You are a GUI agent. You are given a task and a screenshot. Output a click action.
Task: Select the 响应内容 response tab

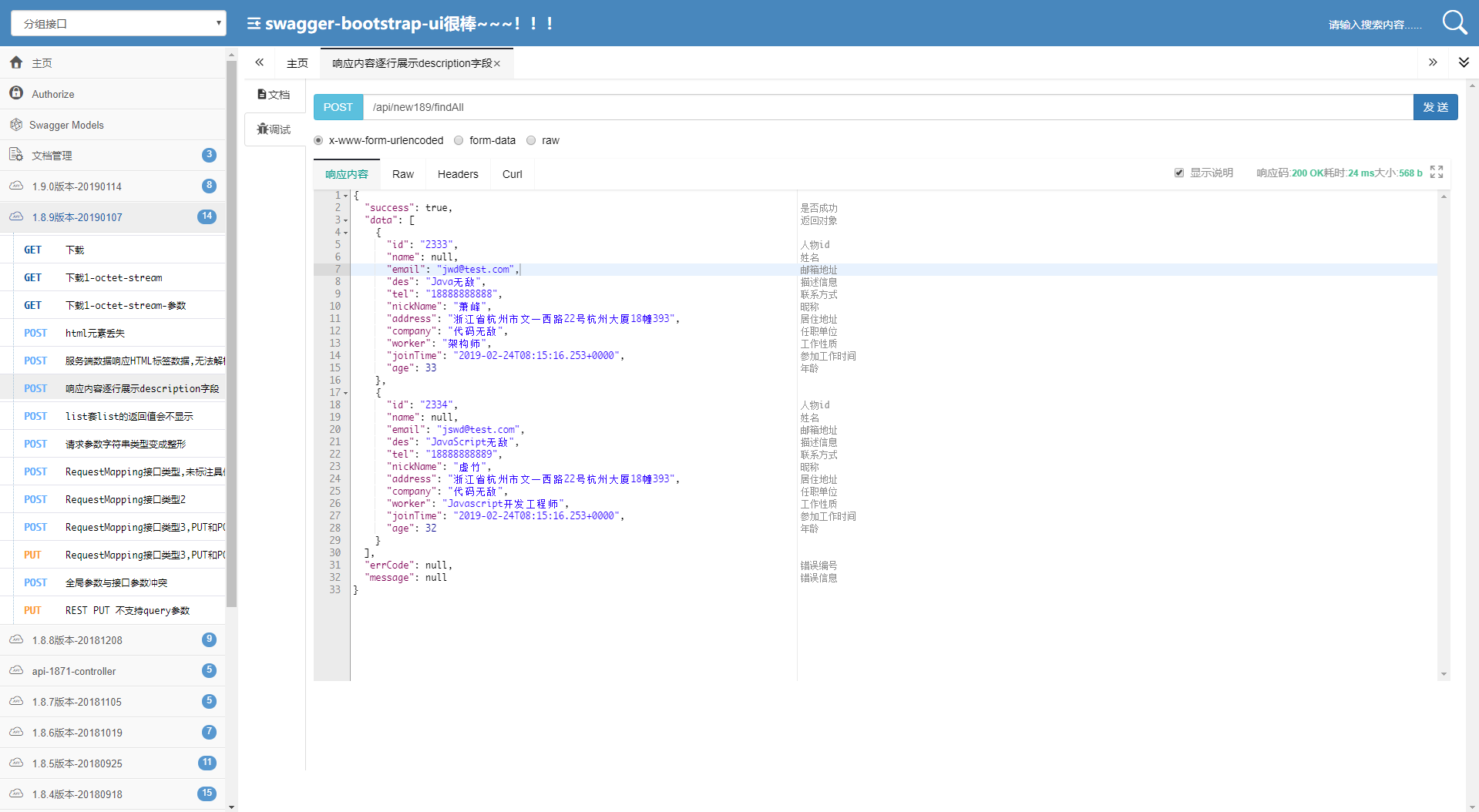[x=347, y=174]
